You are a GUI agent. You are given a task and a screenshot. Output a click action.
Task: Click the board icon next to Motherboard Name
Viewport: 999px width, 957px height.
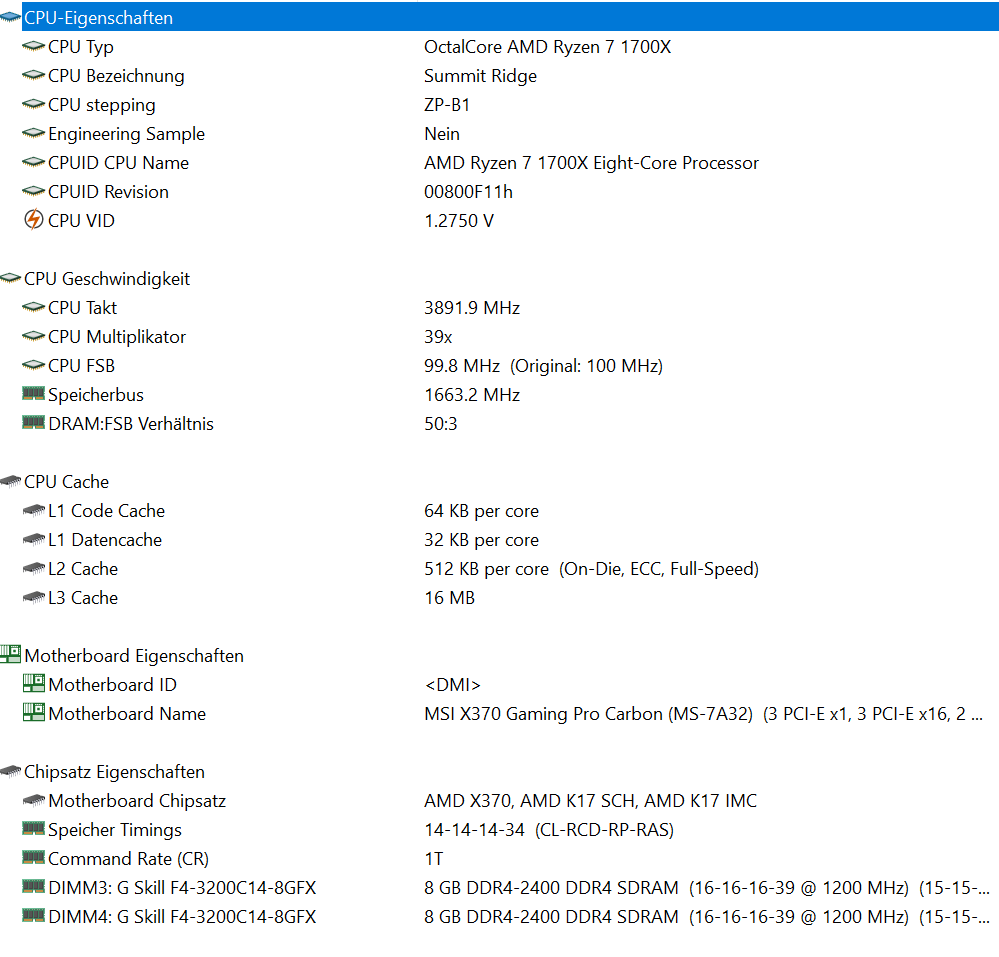tap(34, 712)
